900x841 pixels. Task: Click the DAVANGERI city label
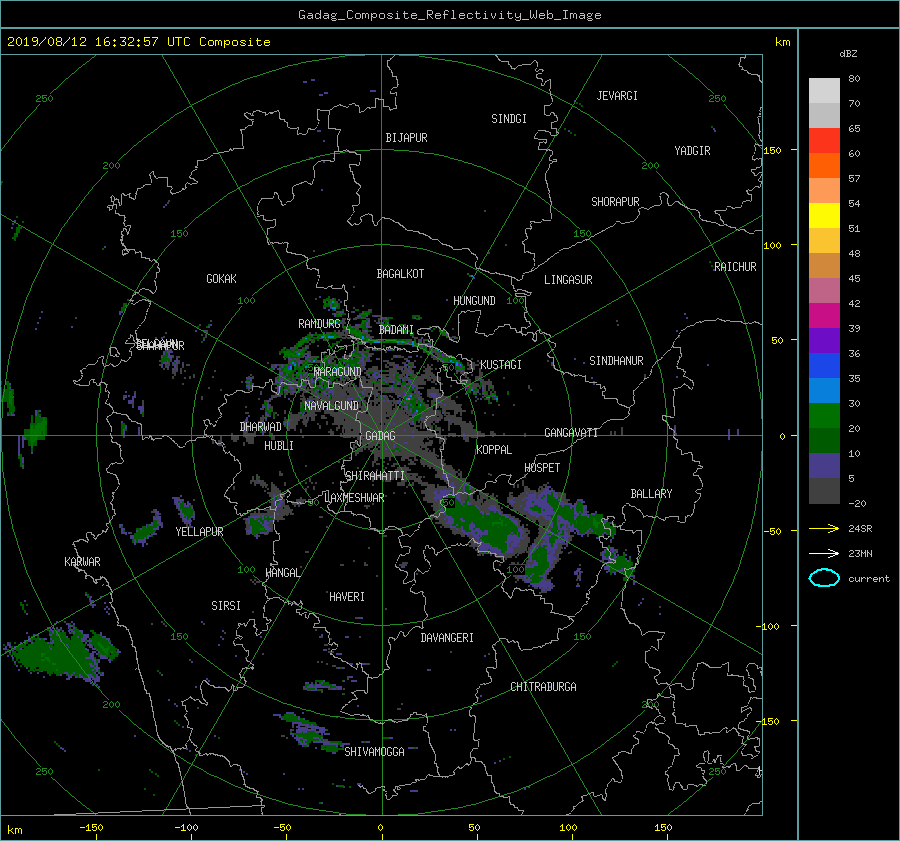click(x=447, y=638)
